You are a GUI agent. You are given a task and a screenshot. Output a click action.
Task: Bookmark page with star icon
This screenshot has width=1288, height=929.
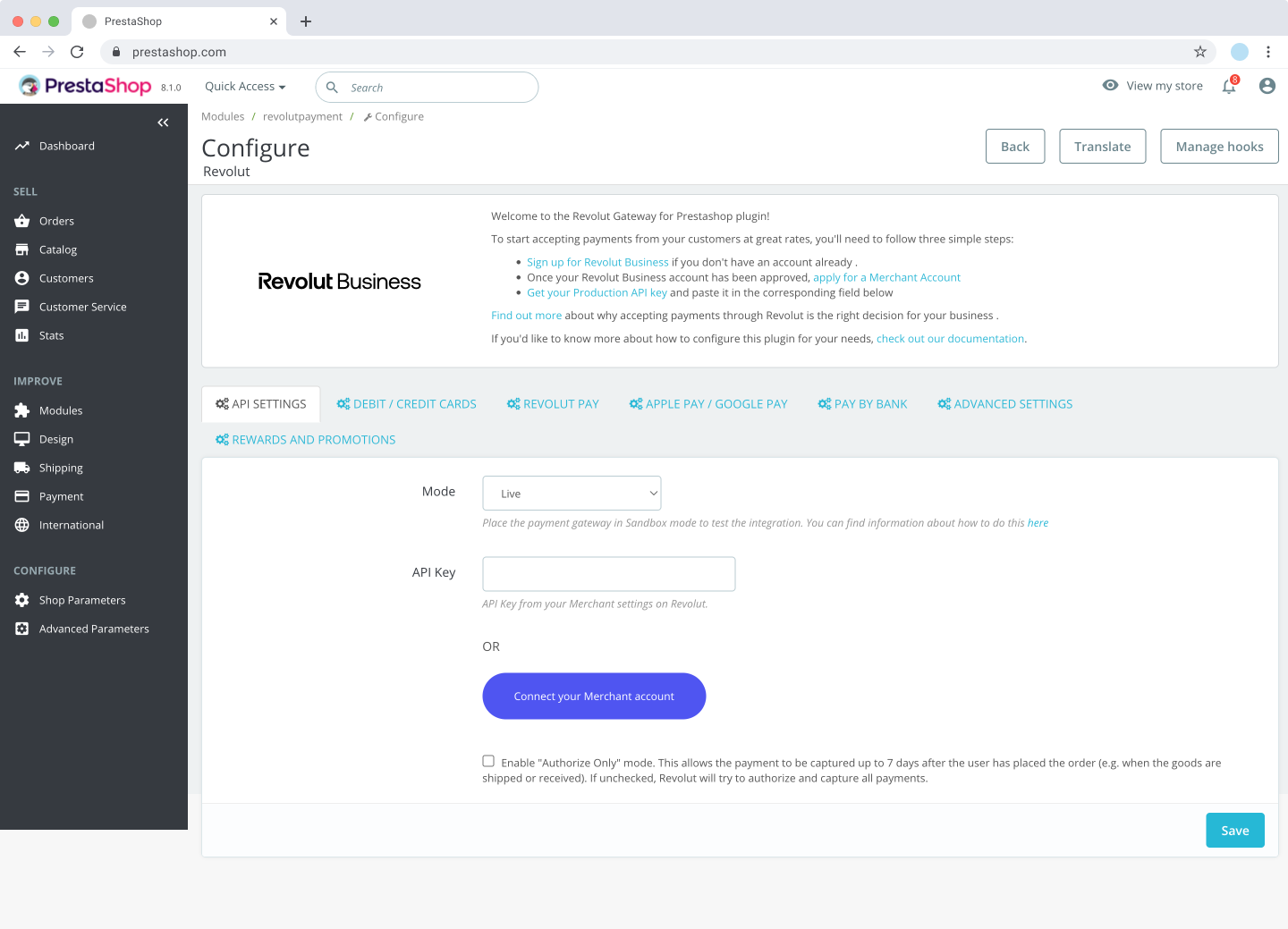point(1200,52)
